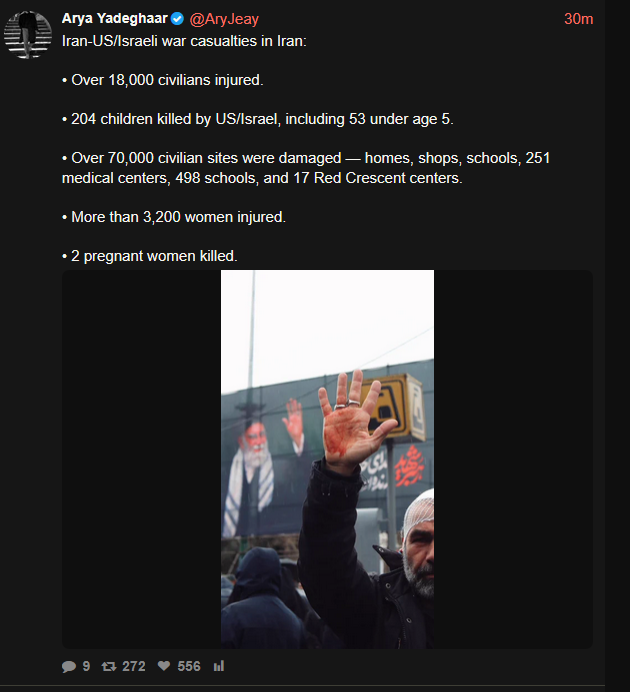The height and width of the screenshot is (692, 630).
Task: Open the 30m timestamp permalink
Action: point(578,19)
